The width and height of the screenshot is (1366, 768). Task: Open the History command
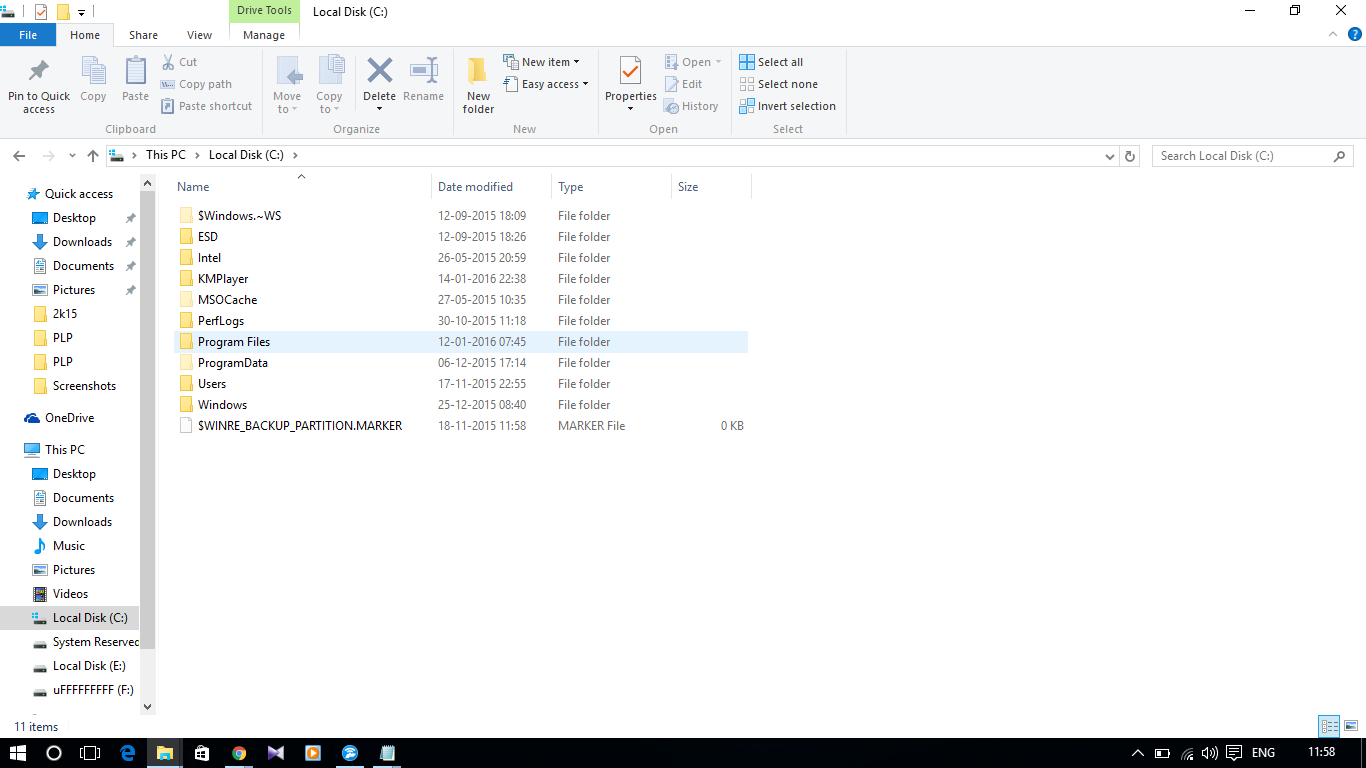tap(691, 106)
